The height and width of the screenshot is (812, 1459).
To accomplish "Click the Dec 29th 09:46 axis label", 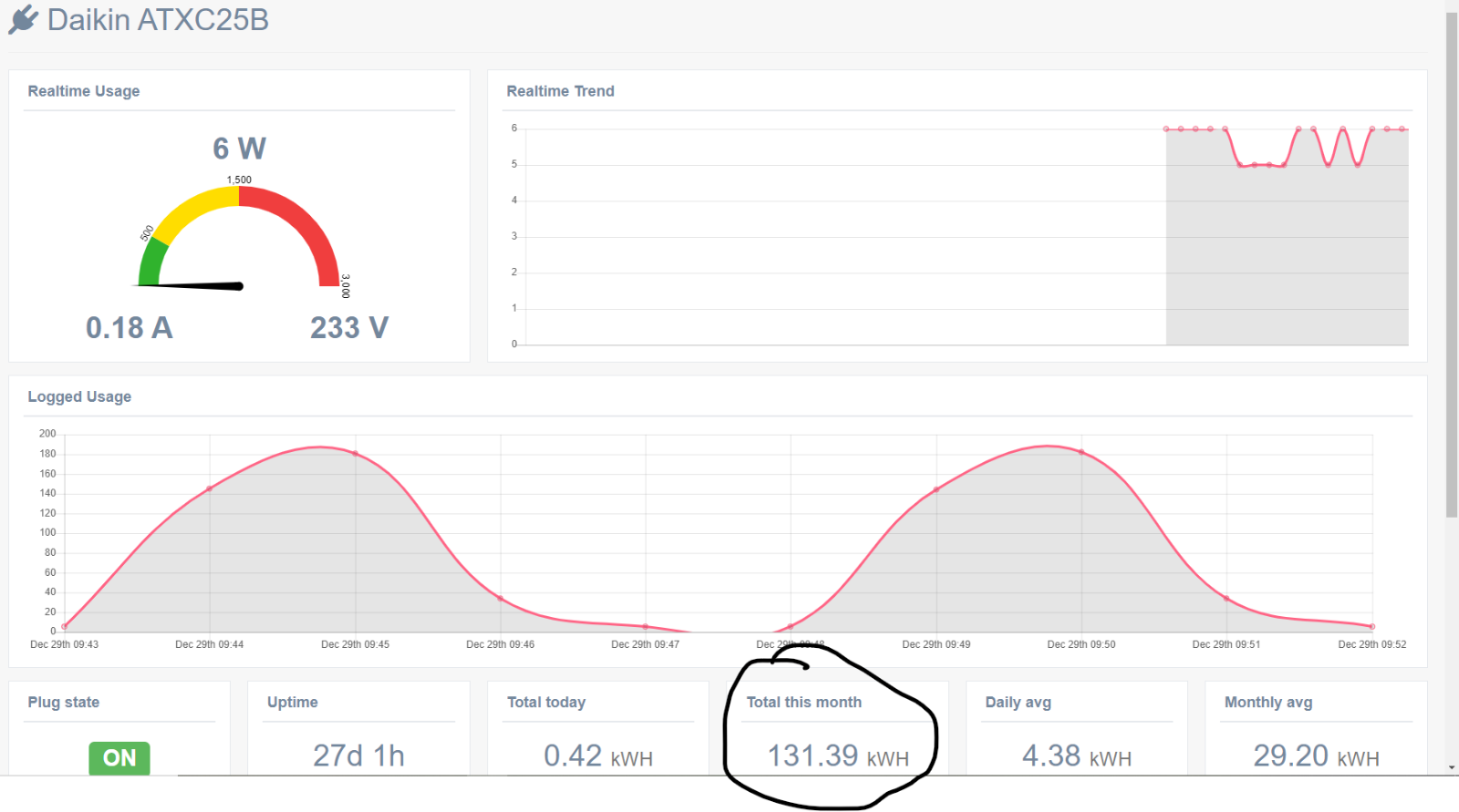I will click(x=501, y=644).
